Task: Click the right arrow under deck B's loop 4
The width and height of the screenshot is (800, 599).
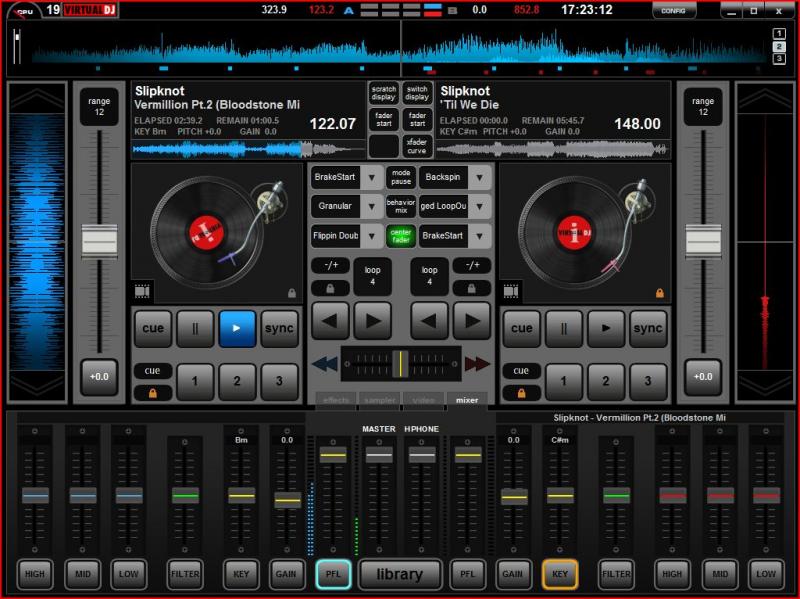Action: pyautogui.click(x=472, y=321)
